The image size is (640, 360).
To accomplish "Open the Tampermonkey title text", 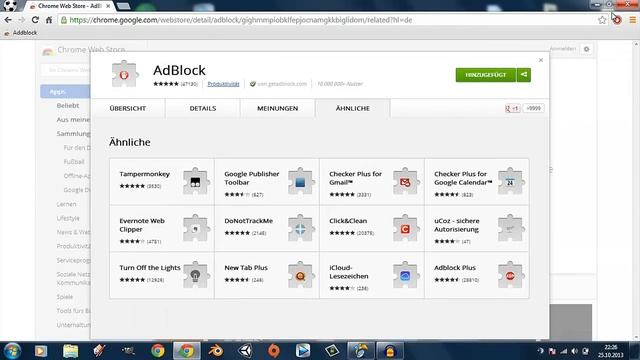I will tap(144, 174).
